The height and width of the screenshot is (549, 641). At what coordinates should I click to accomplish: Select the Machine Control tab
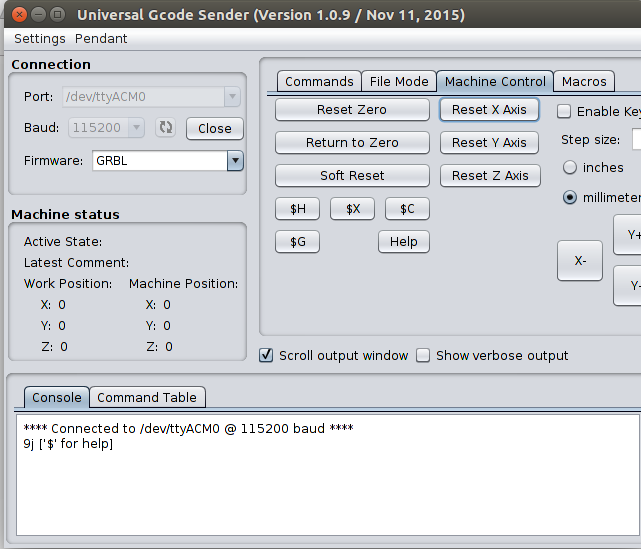(x=495, y=81)
